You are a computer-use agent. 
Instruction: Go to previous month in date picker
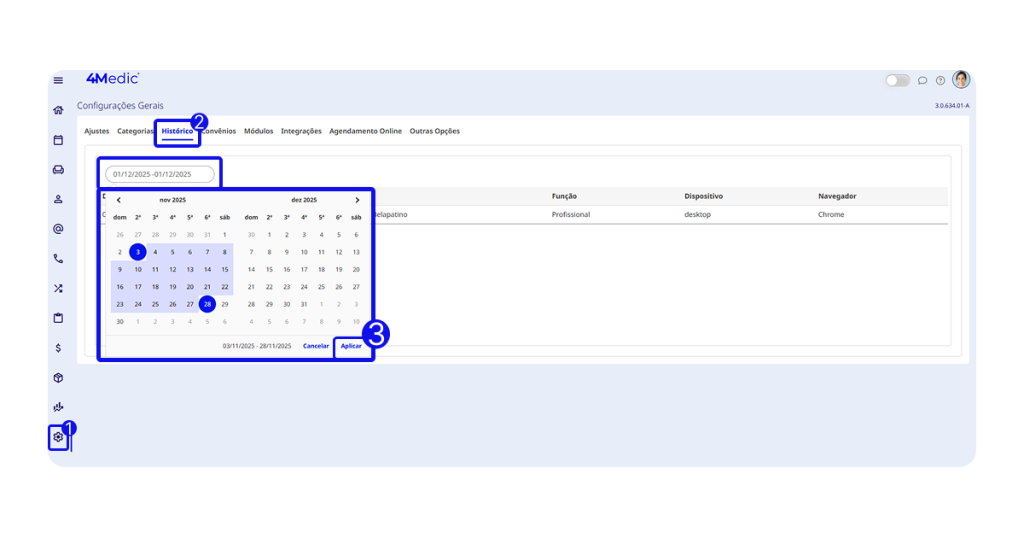coord(119,200)
